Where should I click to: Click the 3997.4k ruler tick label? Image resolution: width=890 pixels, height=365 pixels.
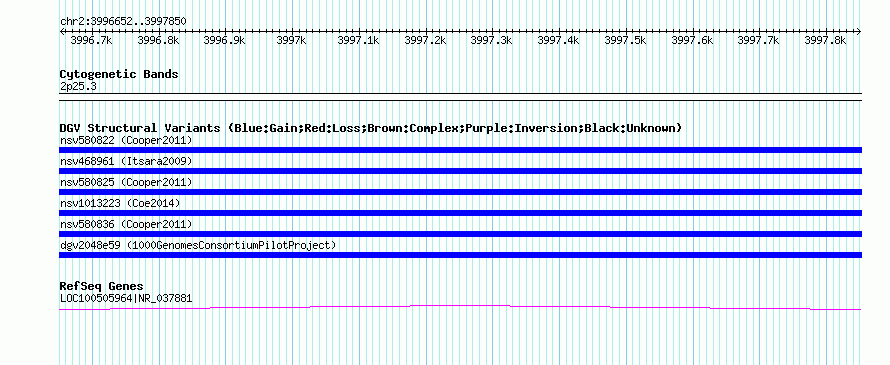559,40
